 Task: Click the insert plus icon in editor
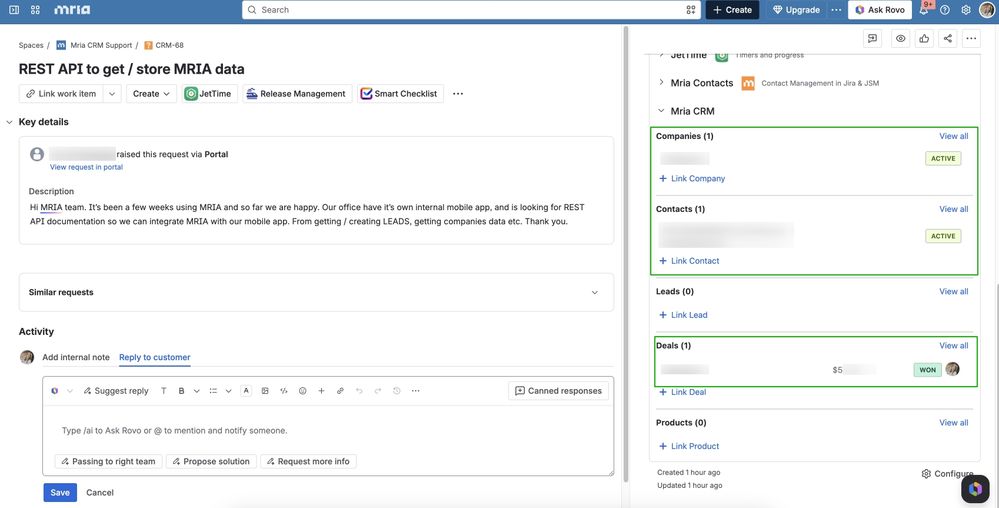[x=321, y=391]
